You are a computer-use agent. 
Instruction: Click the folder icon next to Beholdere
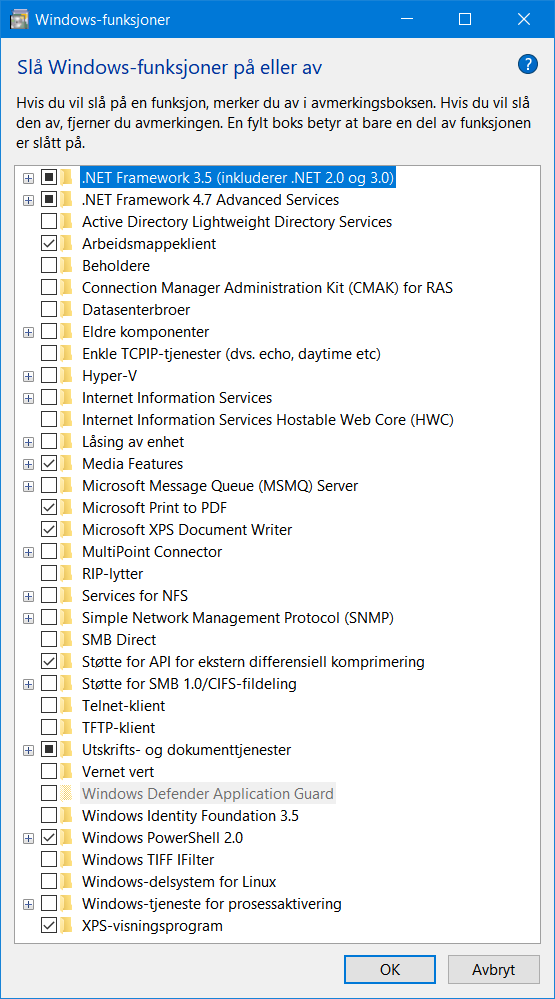(x=66, y=266)
